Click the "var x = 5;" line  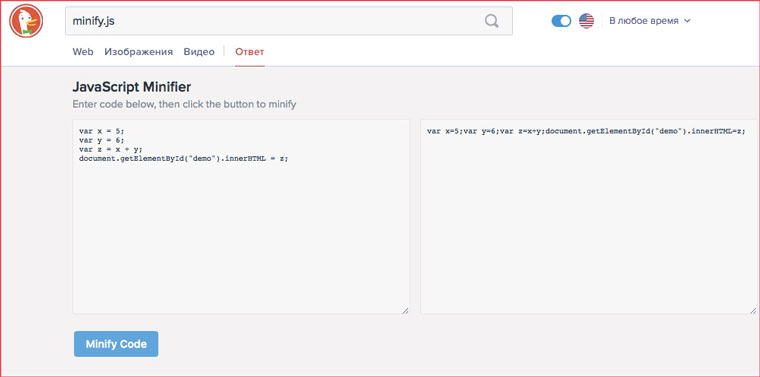point(101,131)
